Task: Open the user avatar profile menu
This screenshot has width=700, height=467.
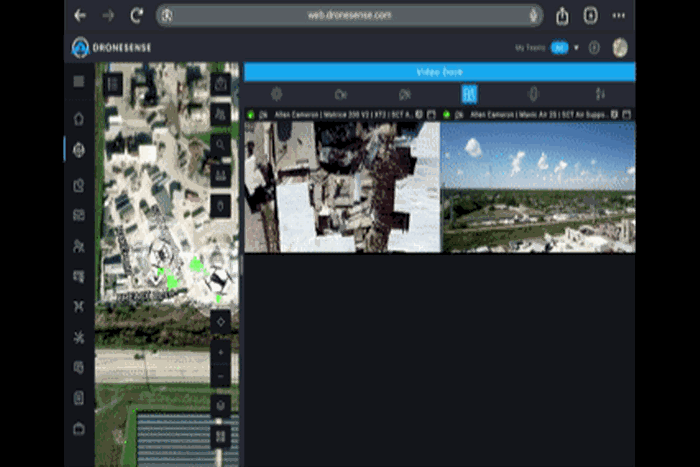Action: (x=620, y=47)
